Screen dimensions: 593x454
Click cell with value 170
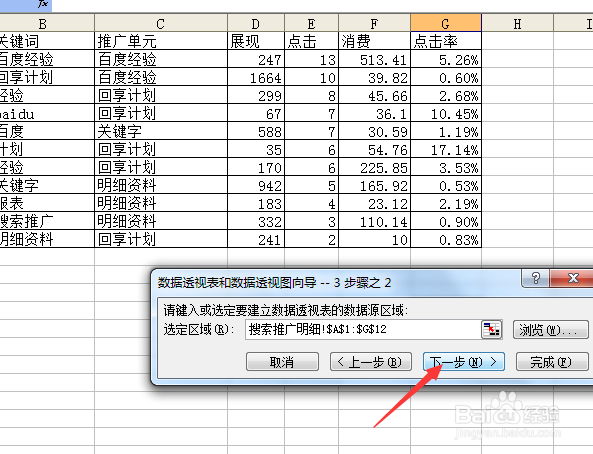pyautogui.click(x=256, y=167)
